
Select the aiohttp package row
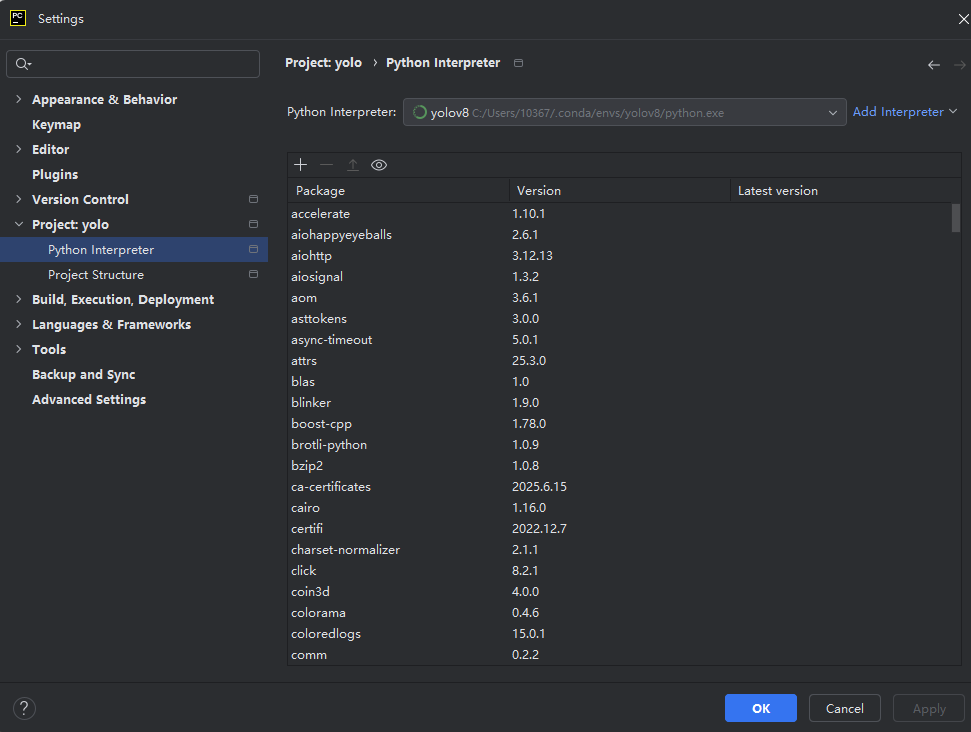(x=619, y=256)
